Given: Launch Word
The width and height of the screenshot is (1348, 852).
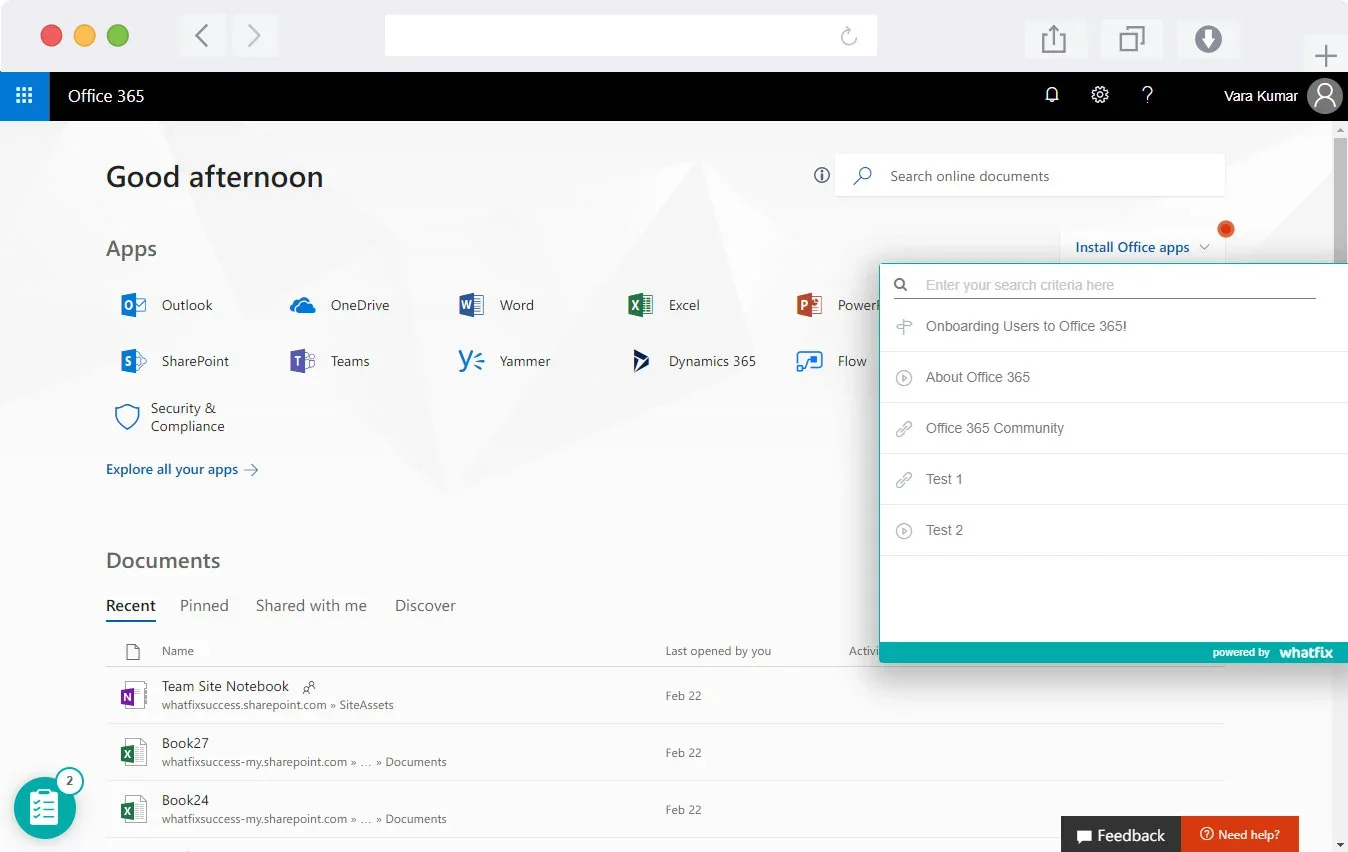Looking at the screenshot, I should (497, 305).
